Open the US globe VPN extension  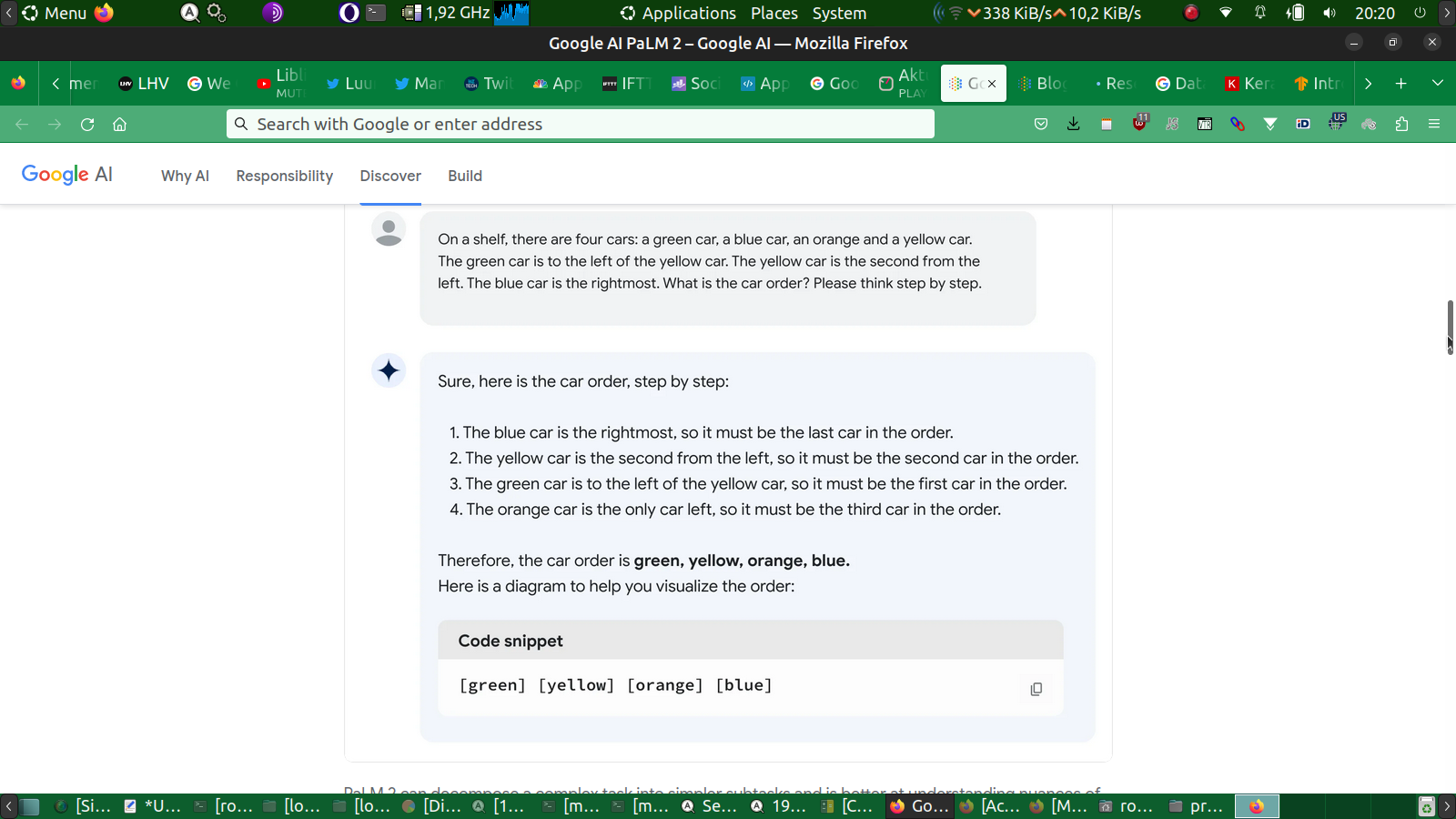click(x=1337, y=122)
